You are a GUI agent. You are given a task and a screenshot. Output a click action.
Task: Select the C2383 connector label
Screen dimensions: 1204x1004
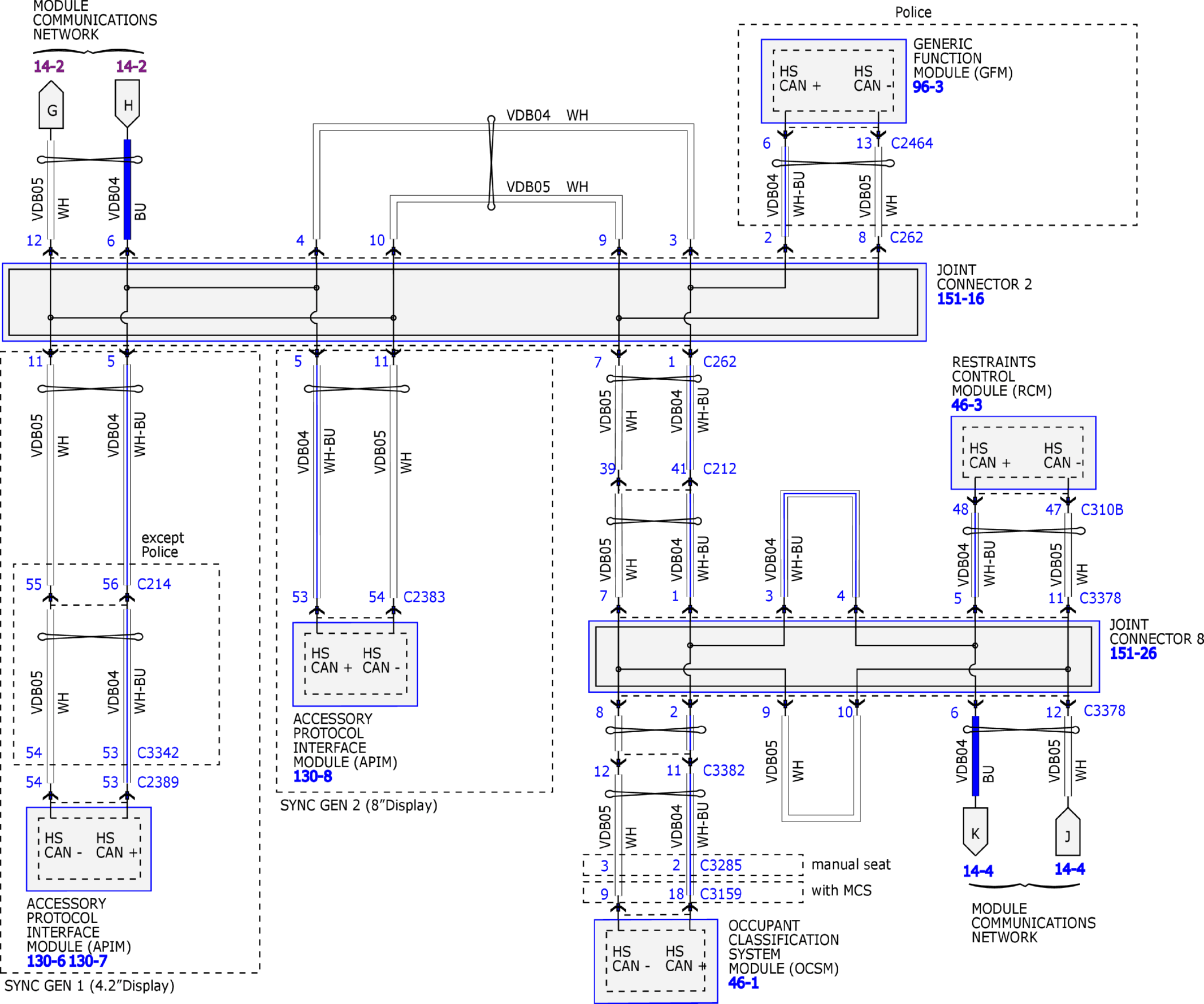click(425, 597)
